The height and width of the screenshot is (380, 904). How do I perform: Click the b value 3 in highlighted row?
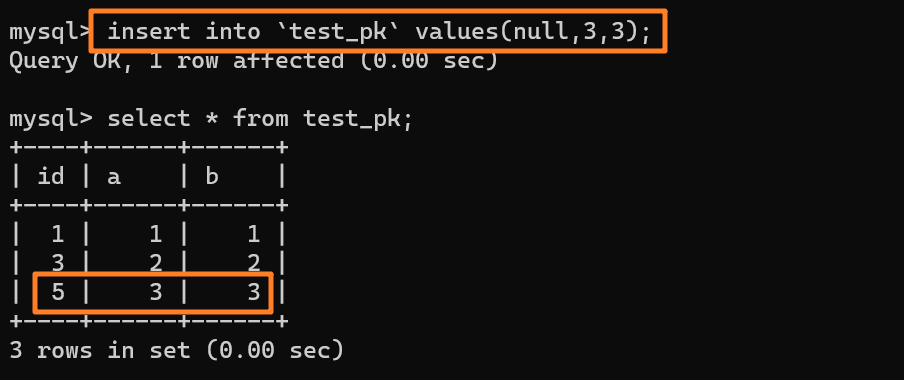[254, 292]
